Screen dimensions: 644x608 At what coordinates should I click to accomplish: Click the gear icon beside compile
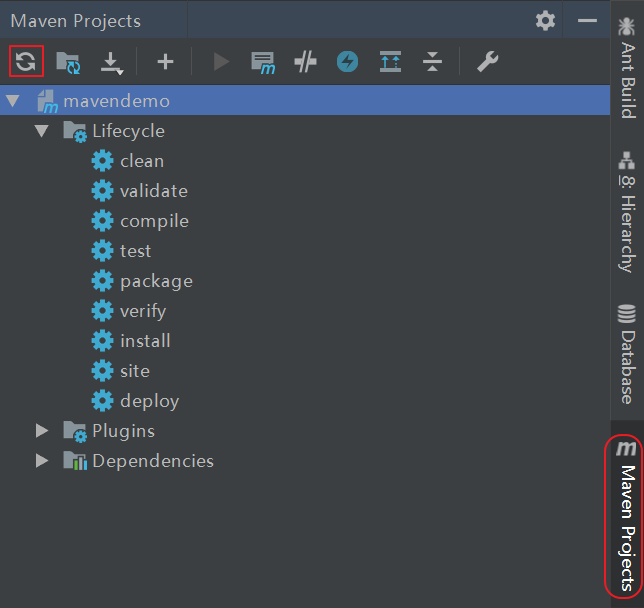[102, 221]
